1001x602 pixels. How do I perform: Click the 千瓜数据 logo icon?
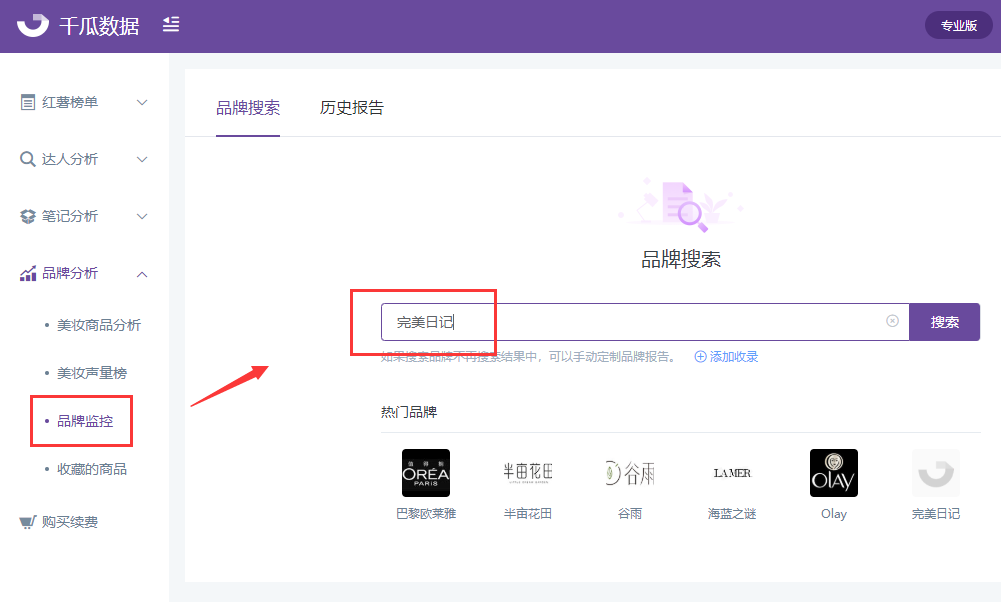[x=33, y=26]
